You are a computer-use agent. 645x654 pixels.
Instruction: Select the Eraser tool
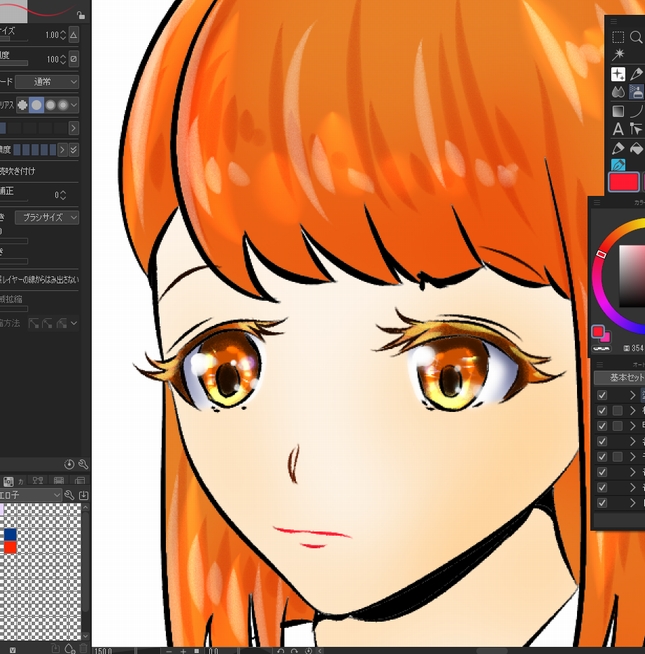pos(618,148)
